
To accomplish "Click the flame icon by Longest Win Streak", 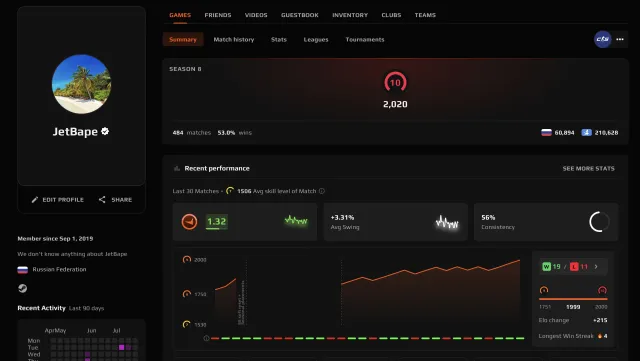I will (600, 336).
